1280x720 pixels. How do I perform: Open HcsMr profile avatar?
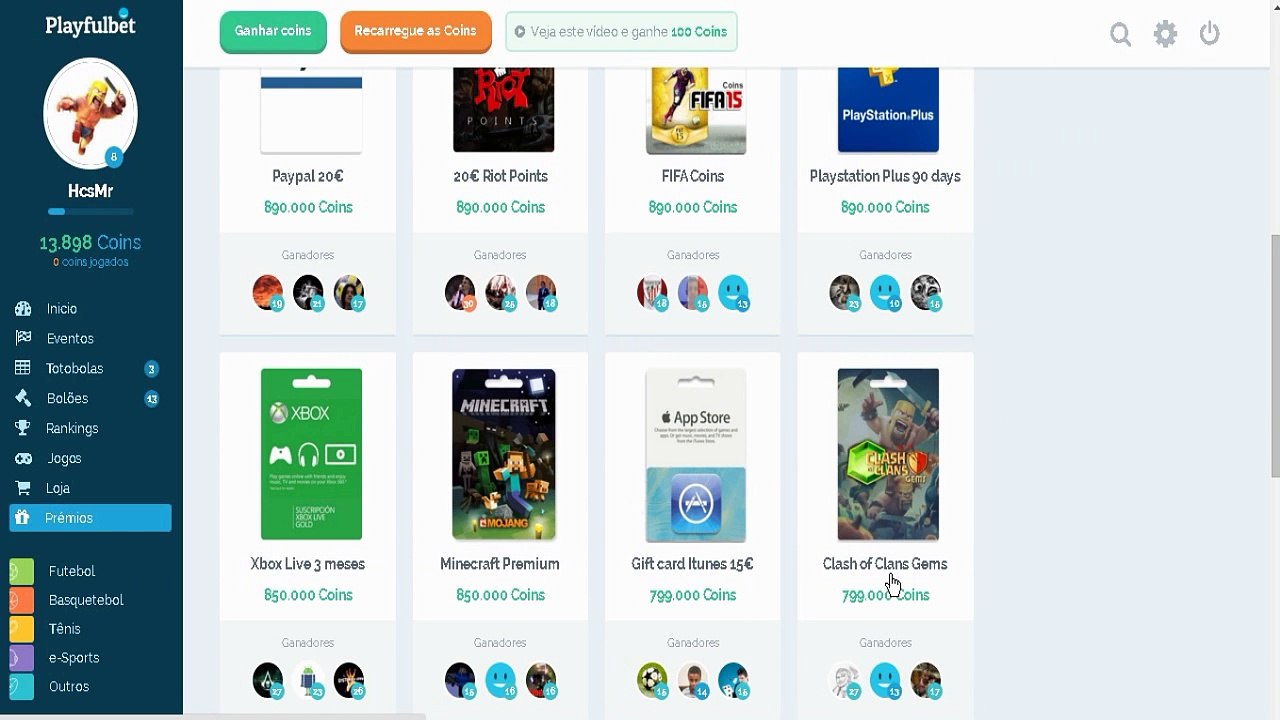[x=91, y=113]
